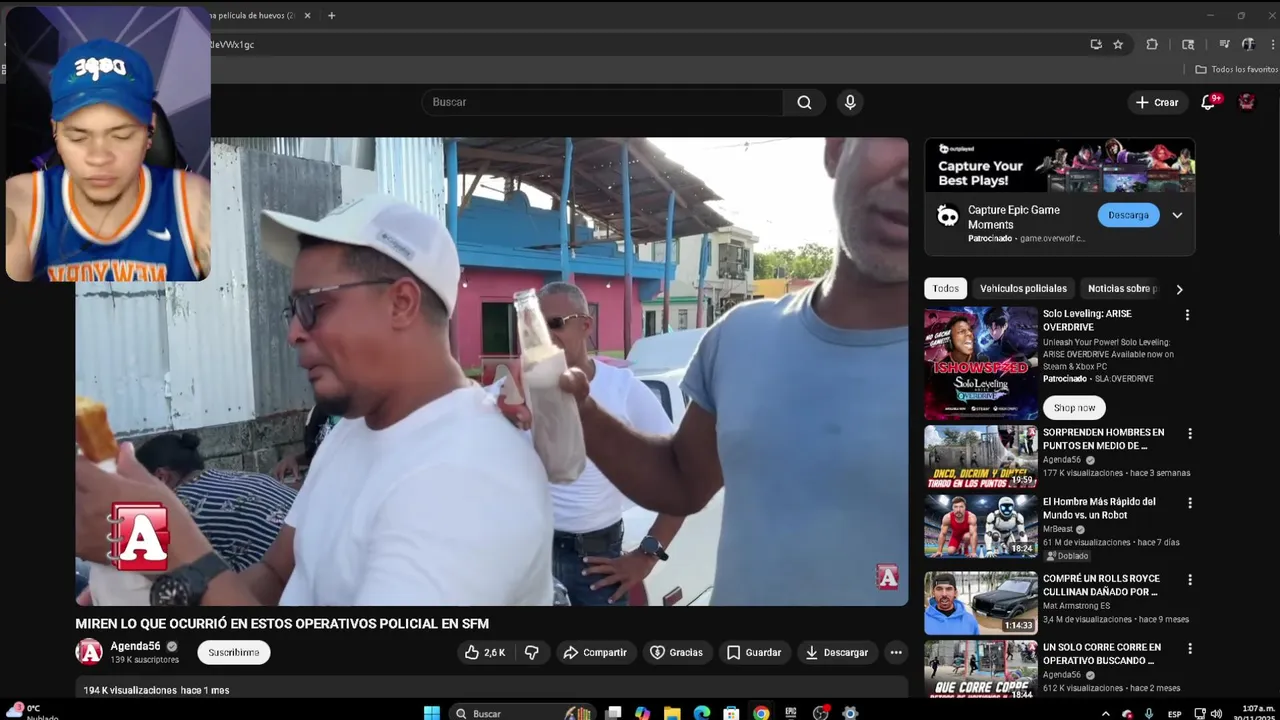Open Todos los favoritos bookmarks folder
Viewport: 1280px width, 720px height.
[x=1236, y=70]
